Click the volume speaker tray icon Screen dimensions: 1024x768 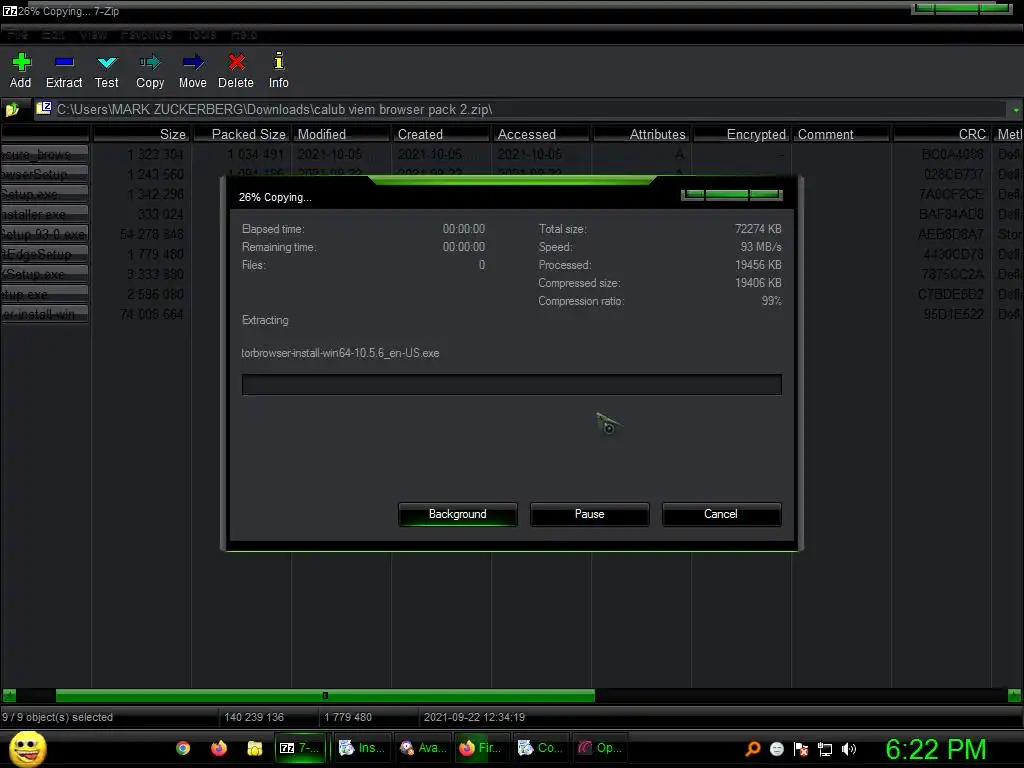coord(849,748)
